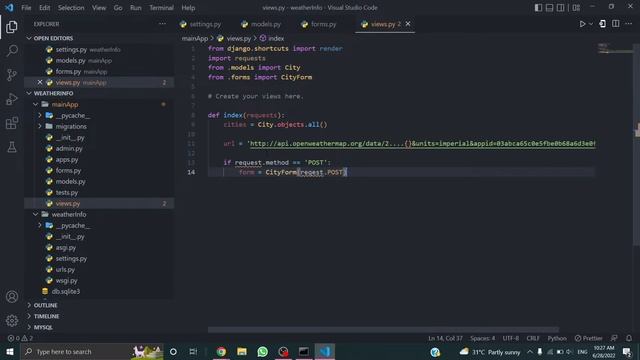Screen dimensions: 640x360
Task: Open Run and Debug view
Action: click(12, 99)
